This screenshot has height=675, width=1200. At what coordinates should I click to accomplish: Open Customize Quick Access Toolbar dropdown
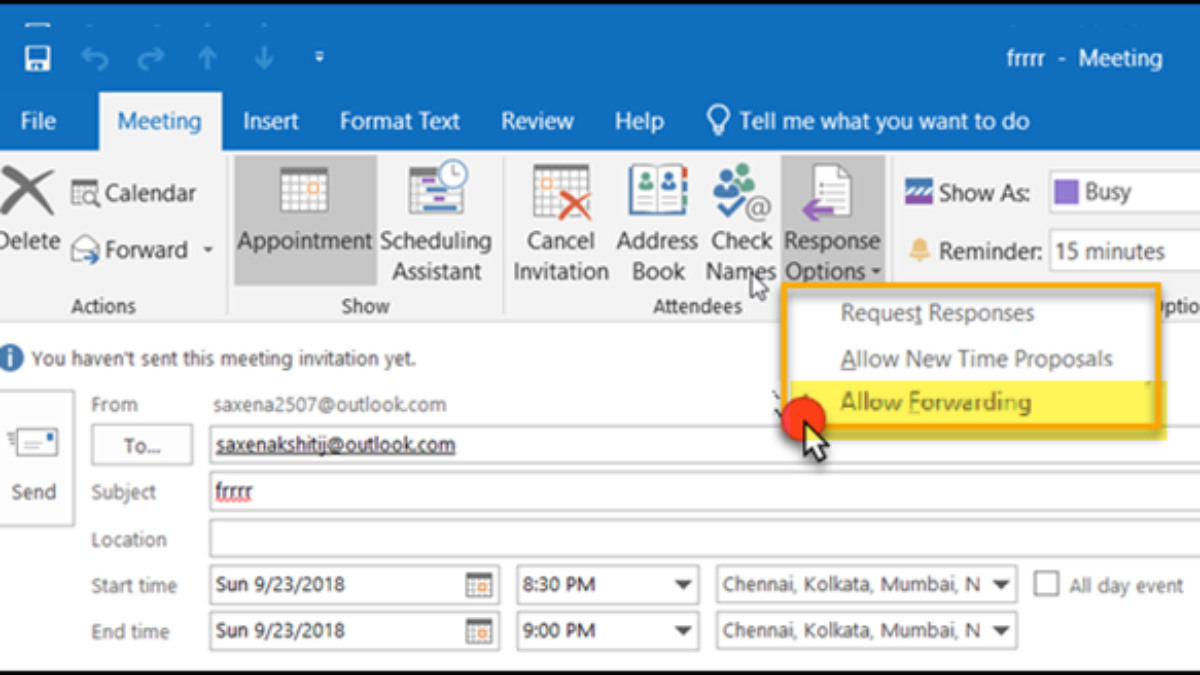(x=319, y=58)
